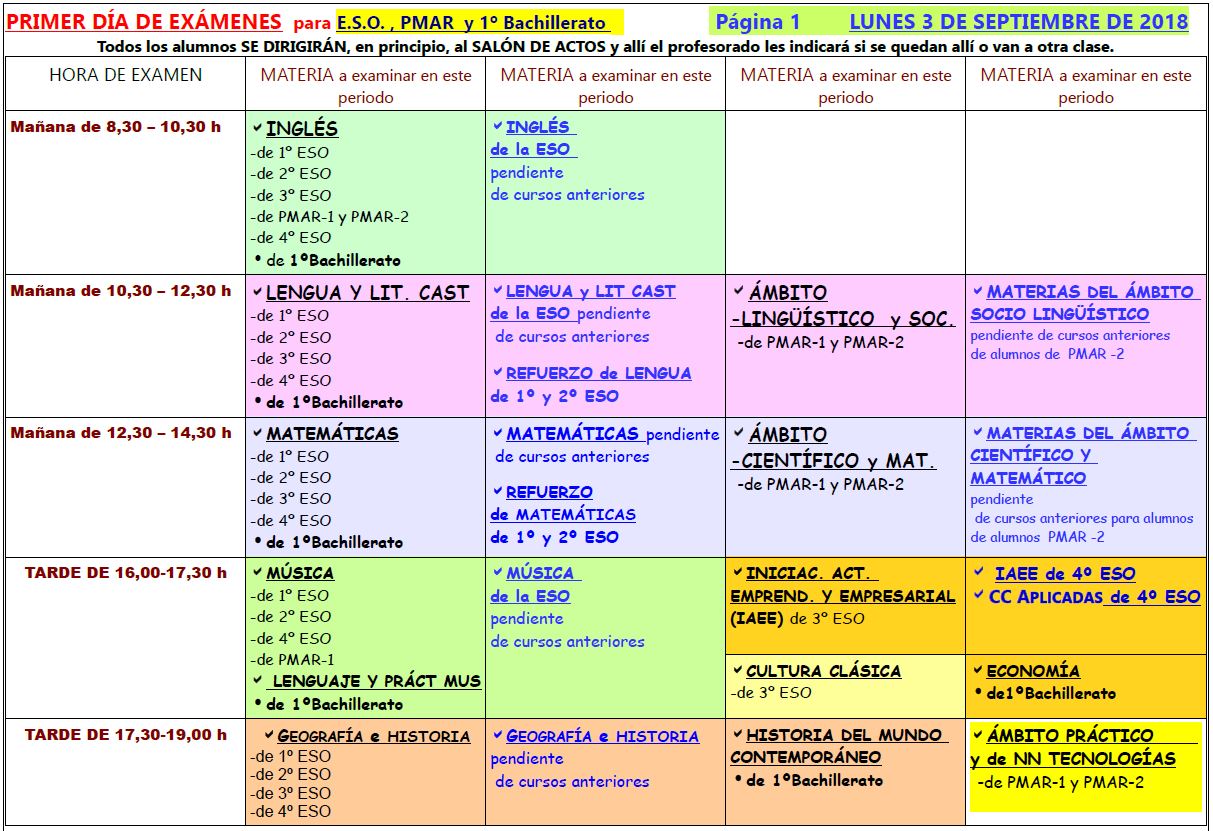
Task: Select the TARDE DE 16,00-17,30 h slot
Action: click(x=125, y=573)
